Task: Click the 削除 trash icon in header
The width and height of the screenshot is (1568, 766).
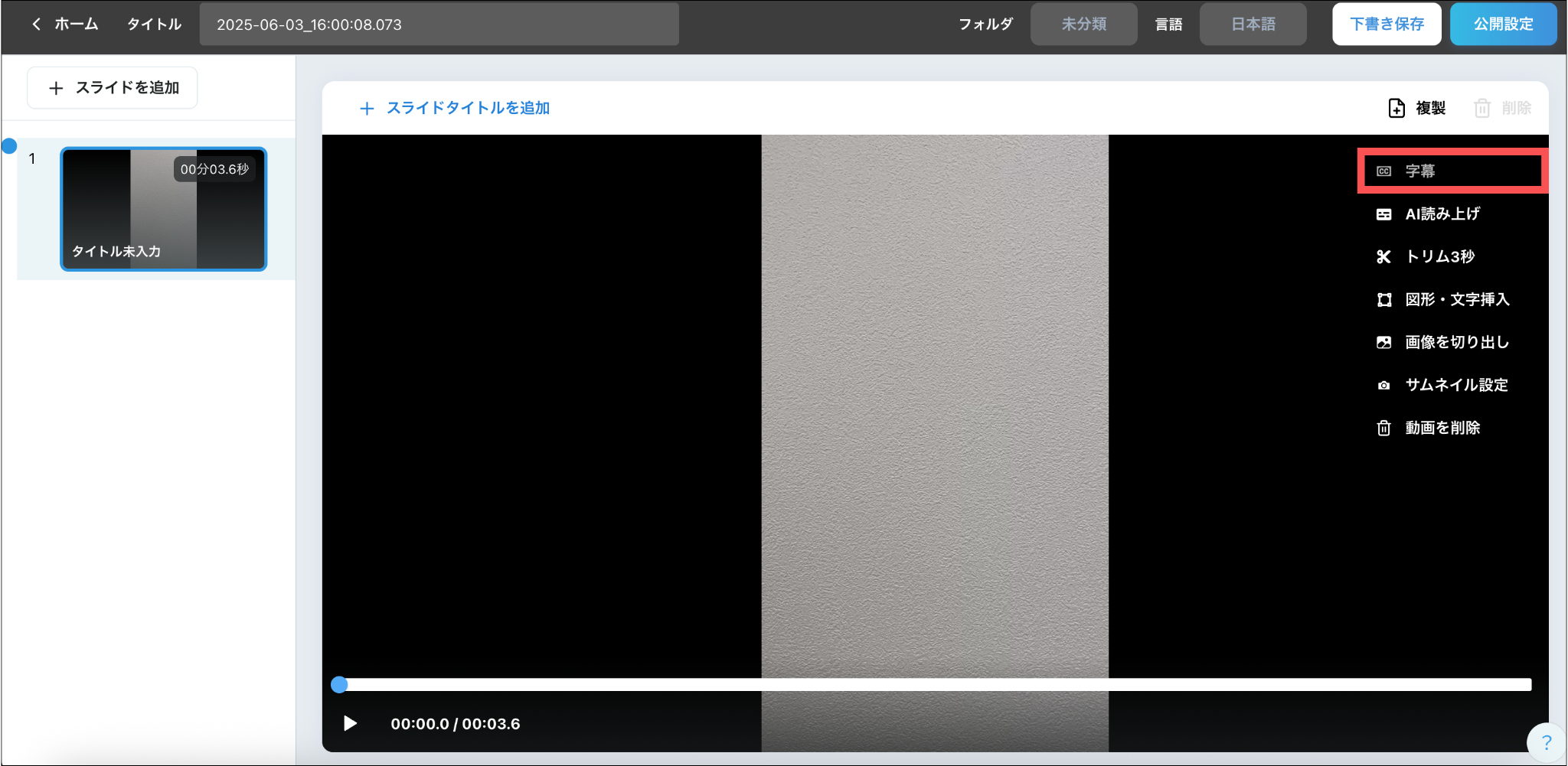Action: (x=1482, y=108)
